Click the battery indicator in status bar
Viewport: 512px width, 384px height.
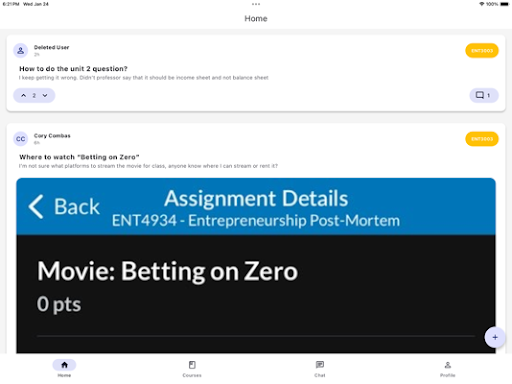[505, 4]
